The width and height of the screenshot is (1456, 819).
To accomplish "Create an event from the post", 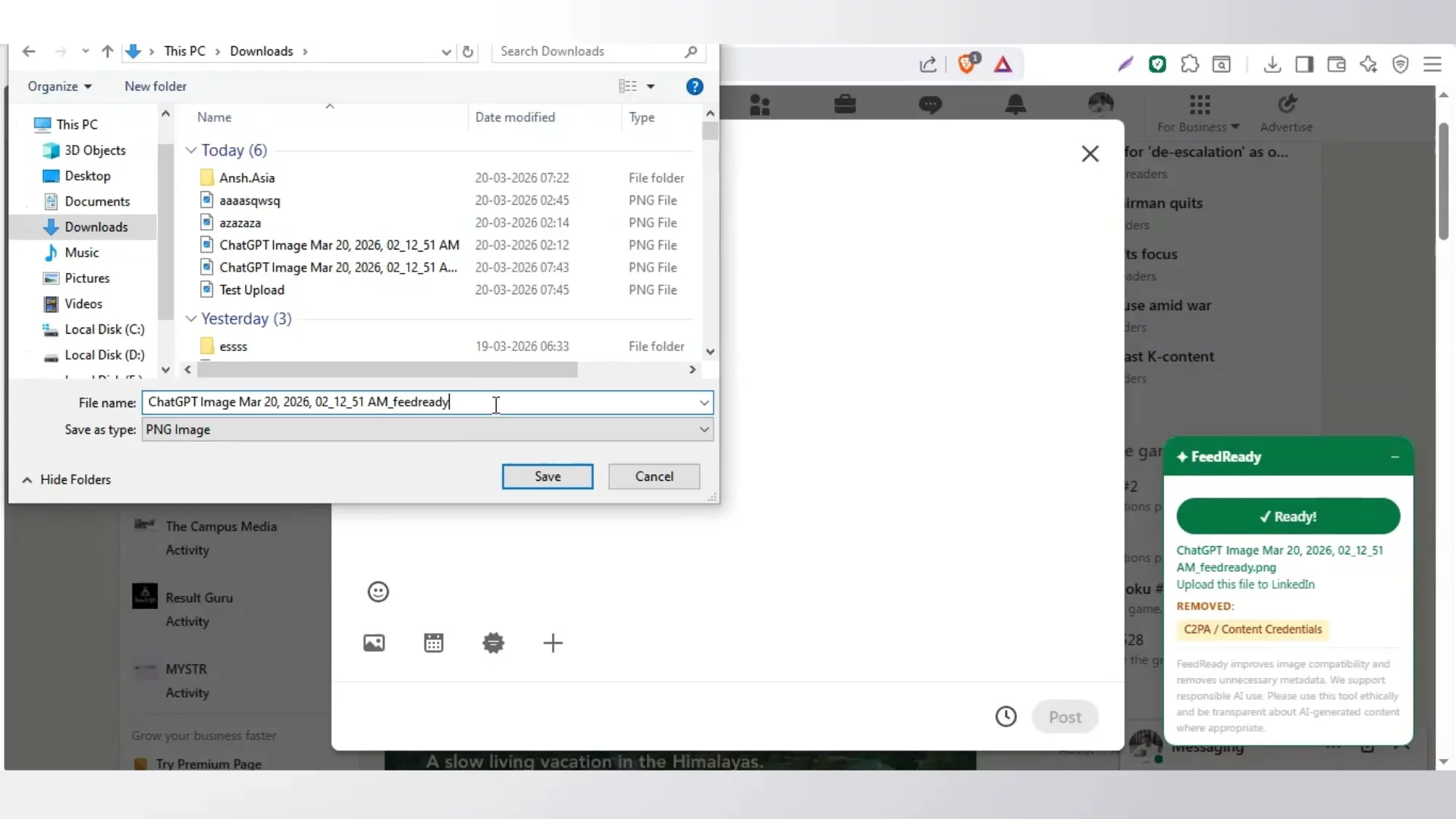I will point(434,643).
